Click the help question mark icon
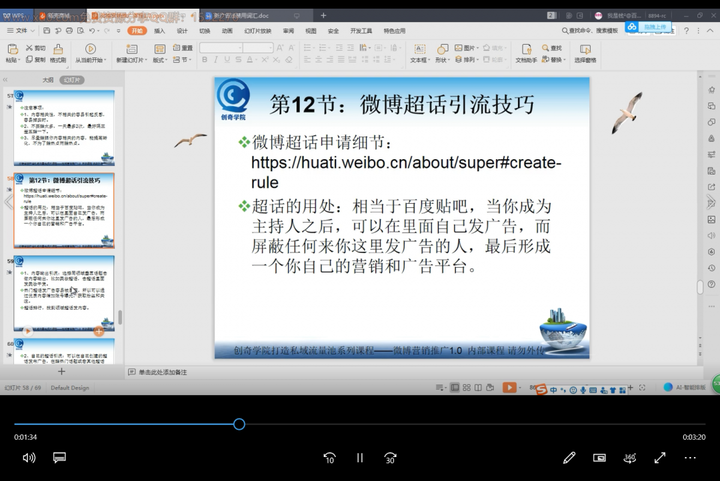Screen dimensions: 720x481 (686, 30)
